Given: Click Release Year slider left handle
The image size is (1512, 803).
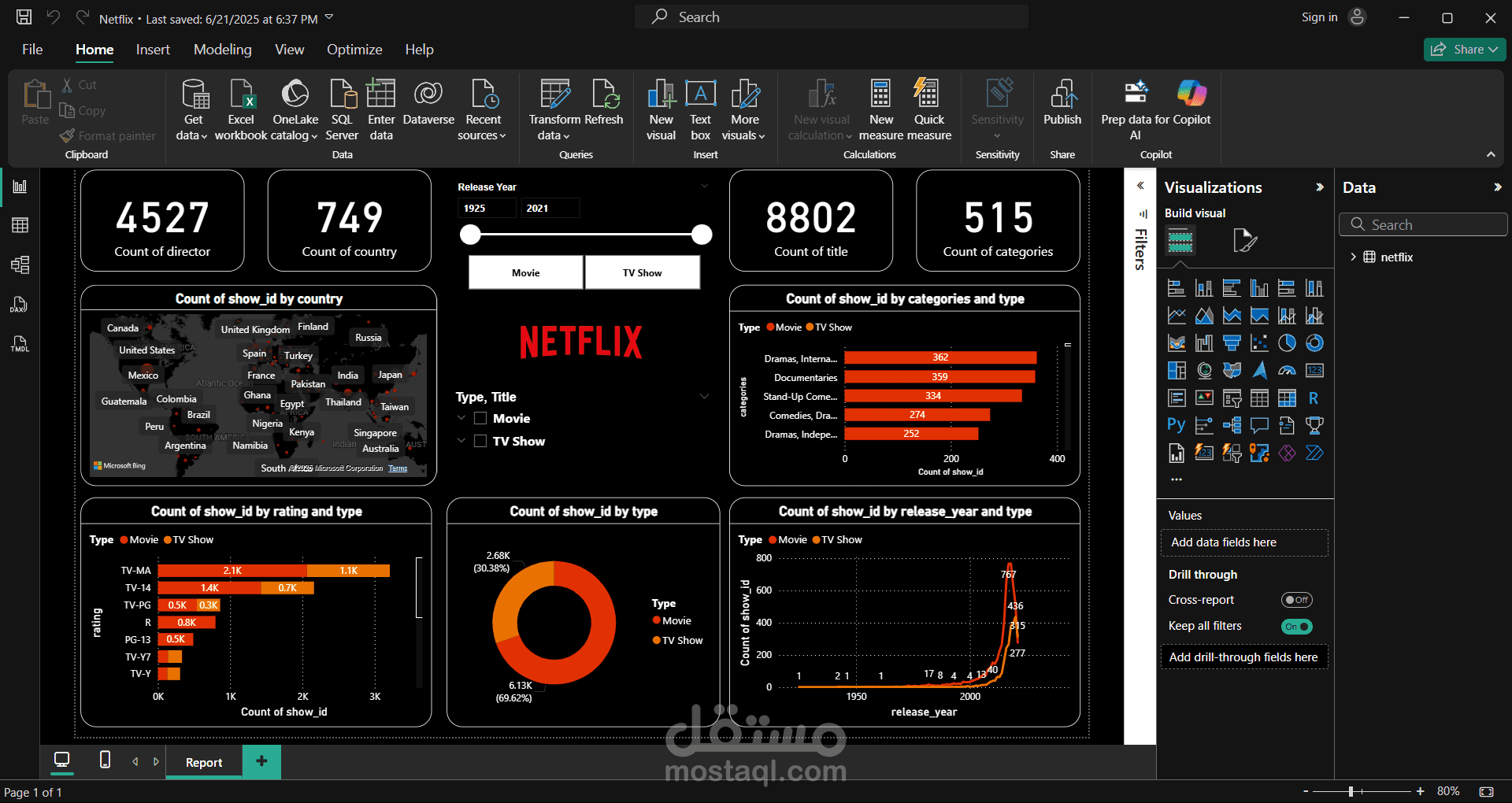Looking at the screenshot, I should [470, 235].
